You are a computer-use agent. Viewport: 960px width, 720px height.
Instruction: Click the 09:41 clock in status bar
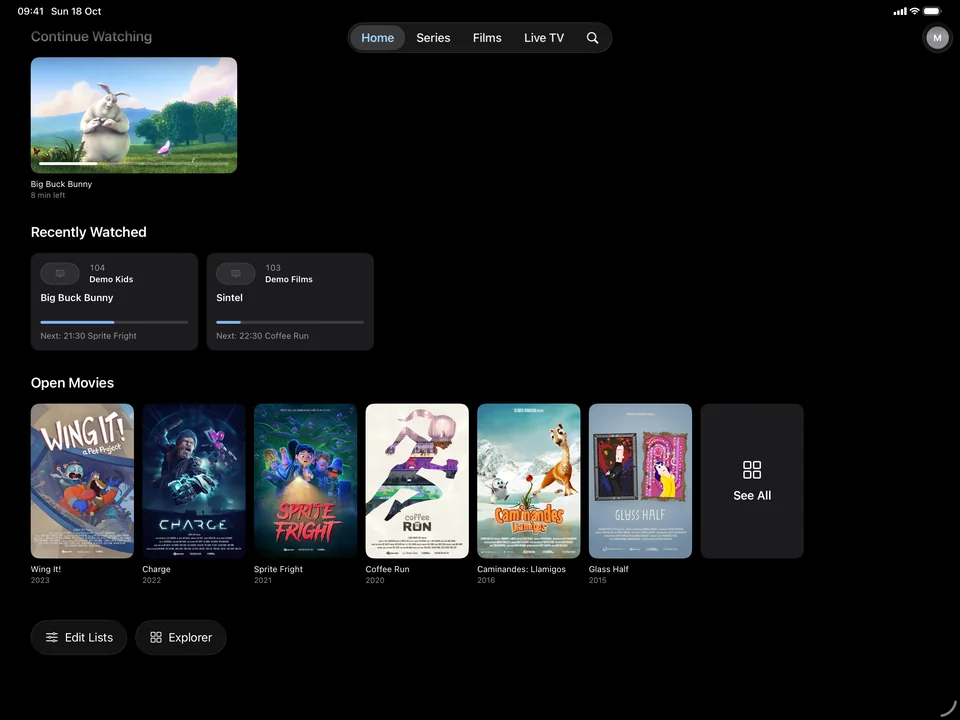30,11
